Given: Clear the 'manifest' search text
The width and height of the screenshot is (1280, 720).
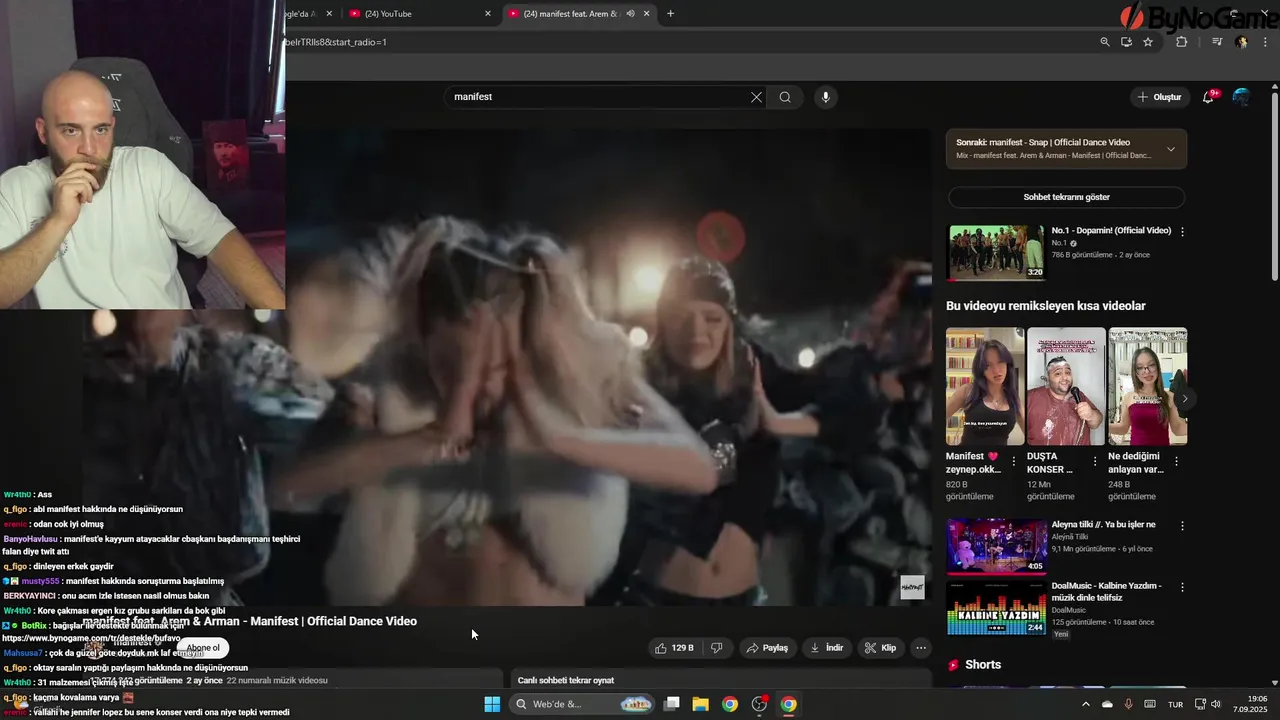Looking at the screenshot, I should [756, 97].
